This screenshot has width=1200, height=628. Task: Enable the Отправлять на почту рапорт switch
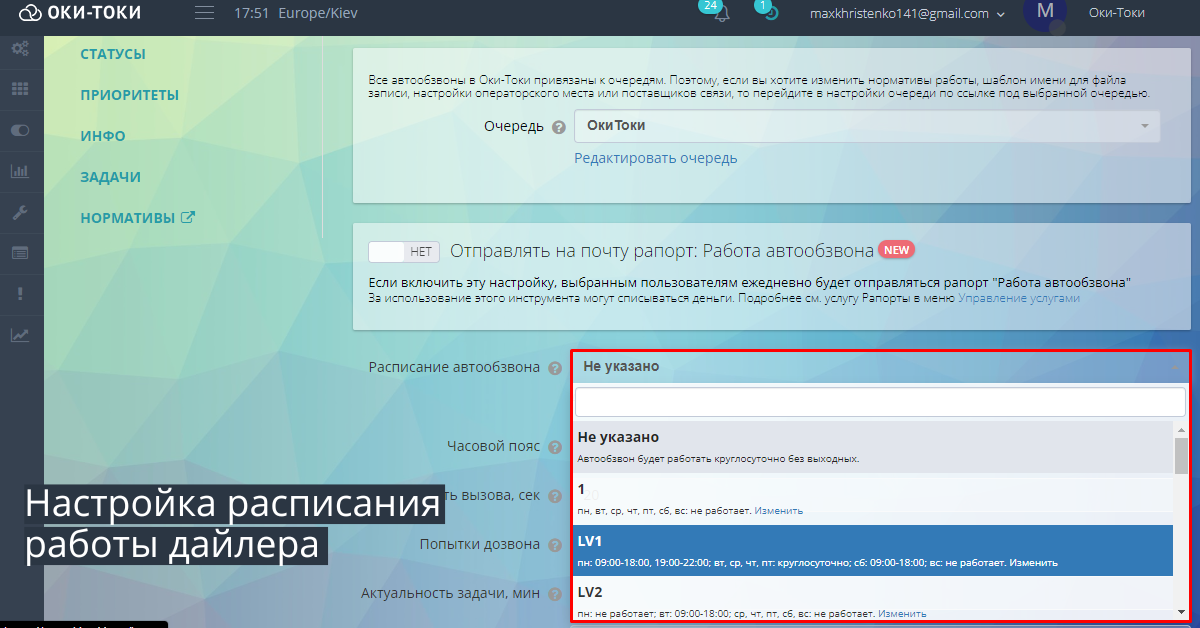click(x=404, y=252)
